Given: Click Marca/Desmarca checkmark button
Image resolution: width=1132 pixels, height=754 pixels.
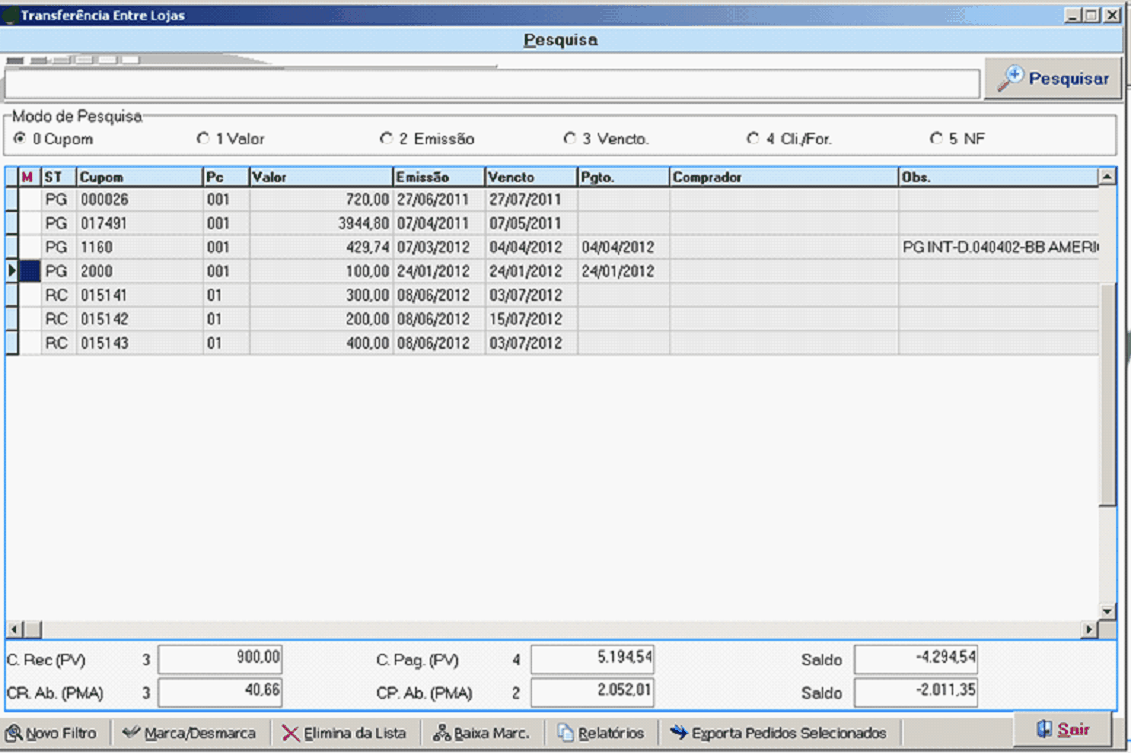Looking at the screenshot, I should click(188, 733).
